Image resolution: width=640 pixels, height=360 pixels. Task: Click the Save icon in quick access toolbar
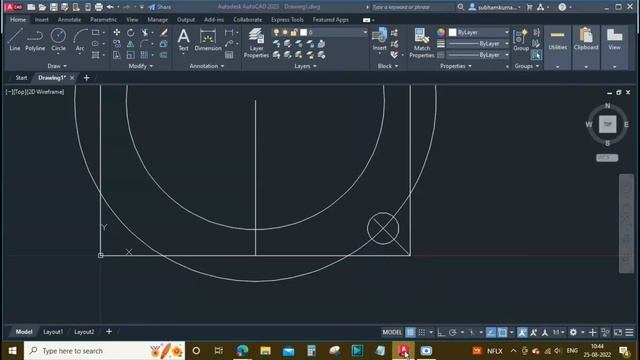coord(53,7)
